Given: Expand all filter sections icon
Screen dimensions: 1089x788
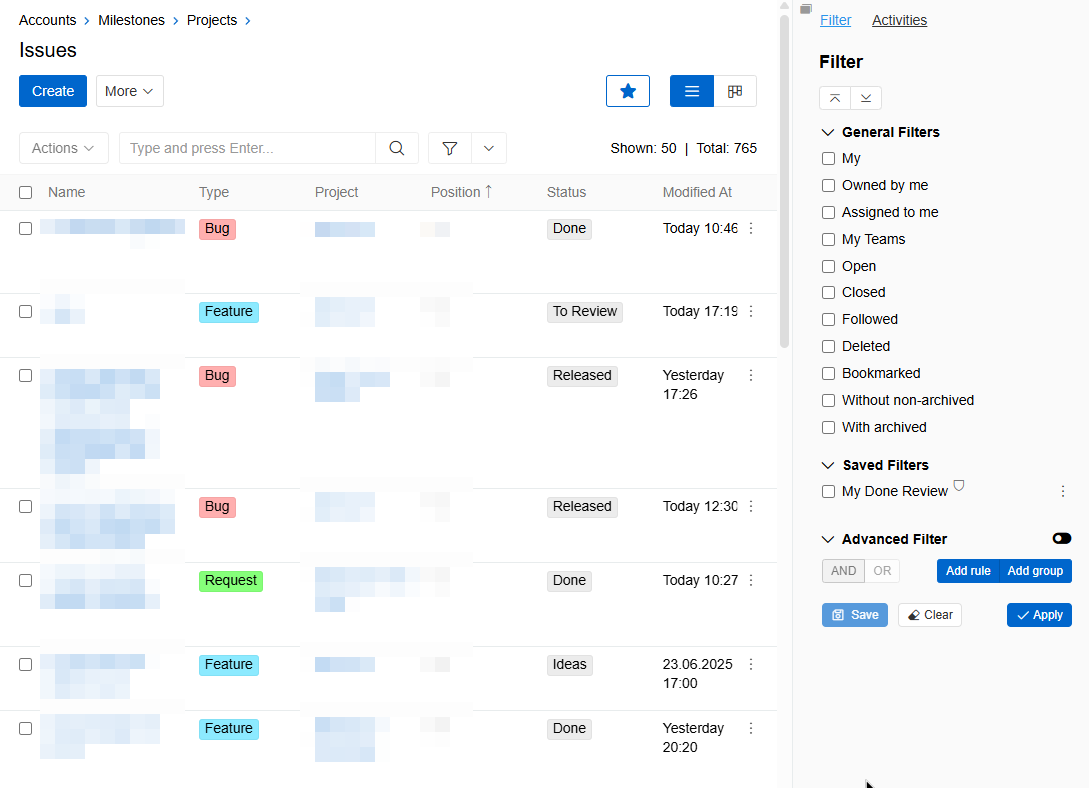Looking at the screenshot, I should pyautogui.click(x=866, y=98).
